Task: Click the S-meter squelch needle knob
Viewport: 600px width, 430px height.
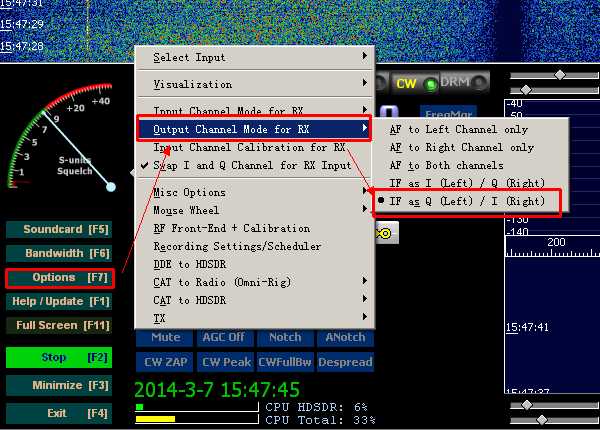Action: click(x=111, y=187)
